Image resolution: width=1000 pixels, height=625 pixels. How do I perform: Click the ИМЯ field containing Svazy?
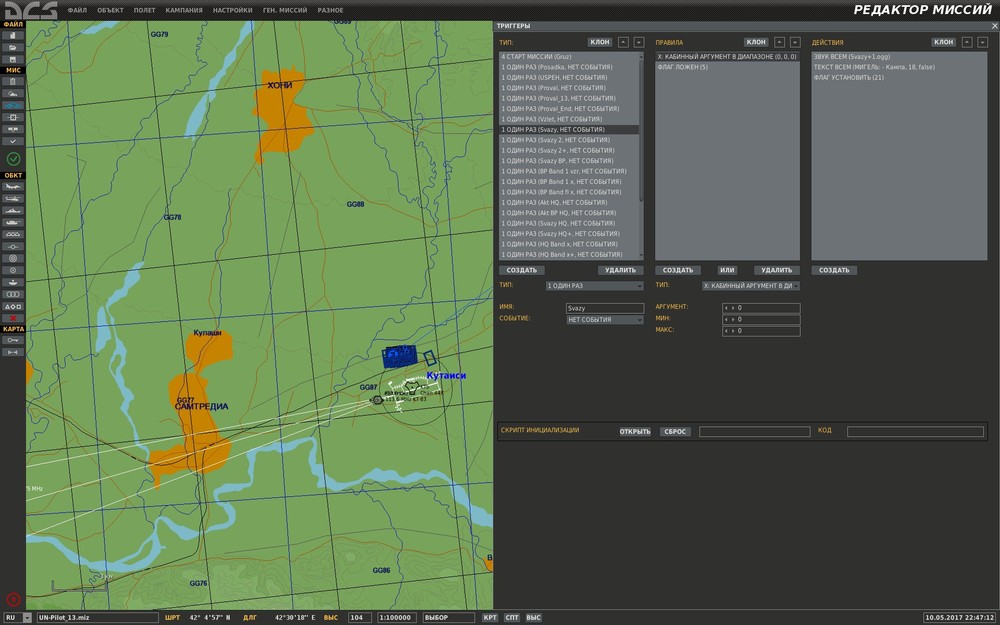tap(604, 309)
